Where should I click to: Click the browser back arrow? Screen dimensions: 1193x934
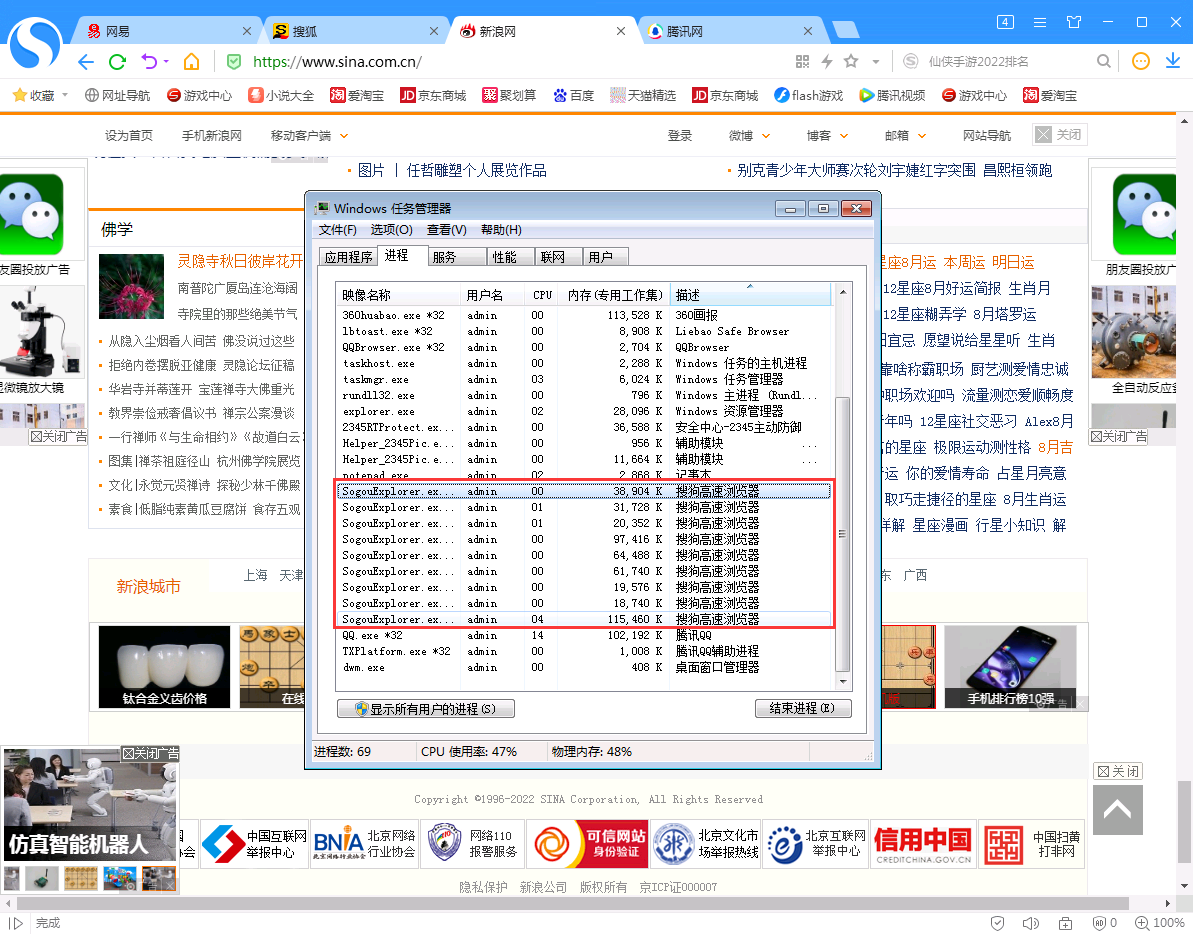click(86, 62)
